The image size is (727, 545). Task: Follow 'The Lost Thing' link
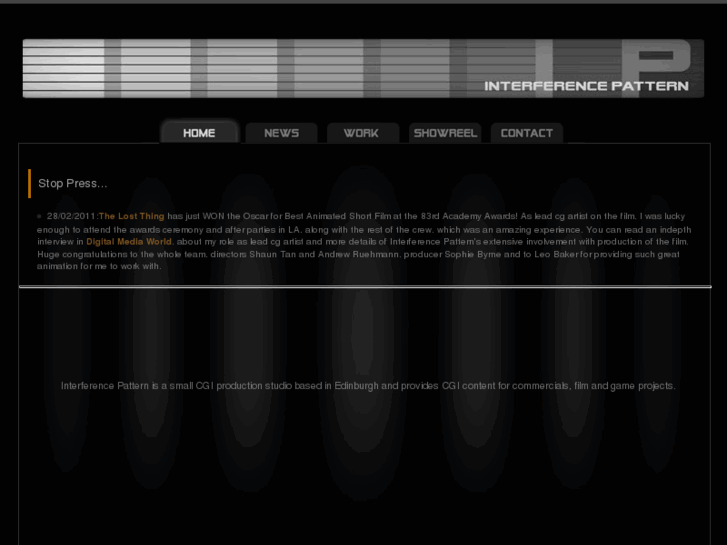click(132, 216)
